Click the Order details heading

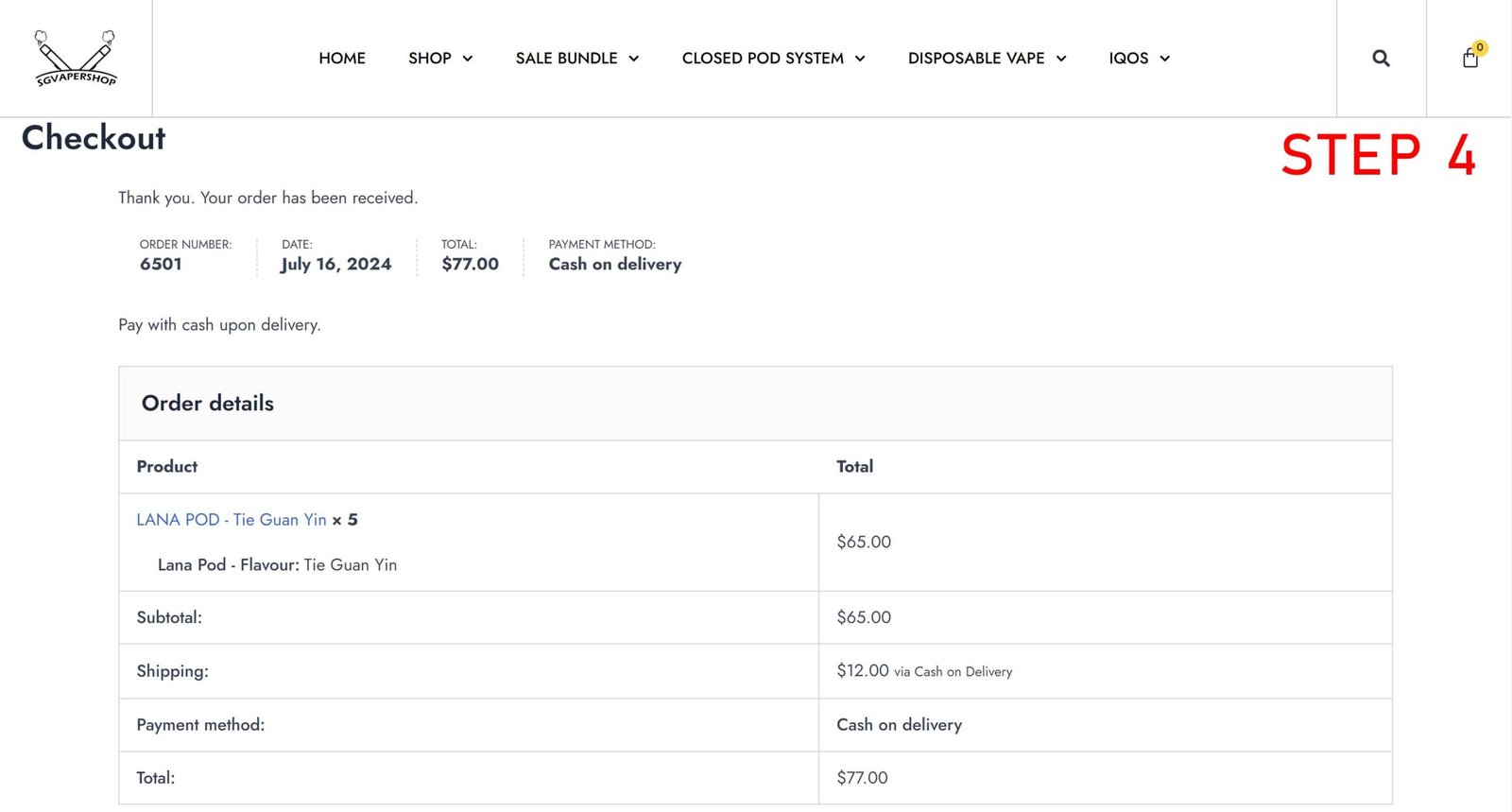(208, 404)
